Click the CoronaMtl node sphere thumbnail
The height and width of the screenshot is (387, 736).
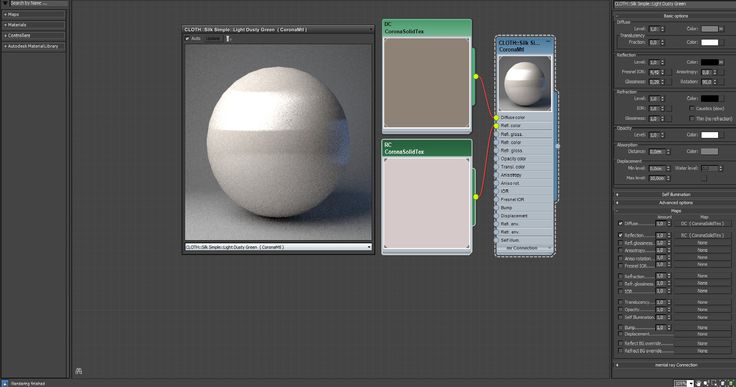(524, 84)
